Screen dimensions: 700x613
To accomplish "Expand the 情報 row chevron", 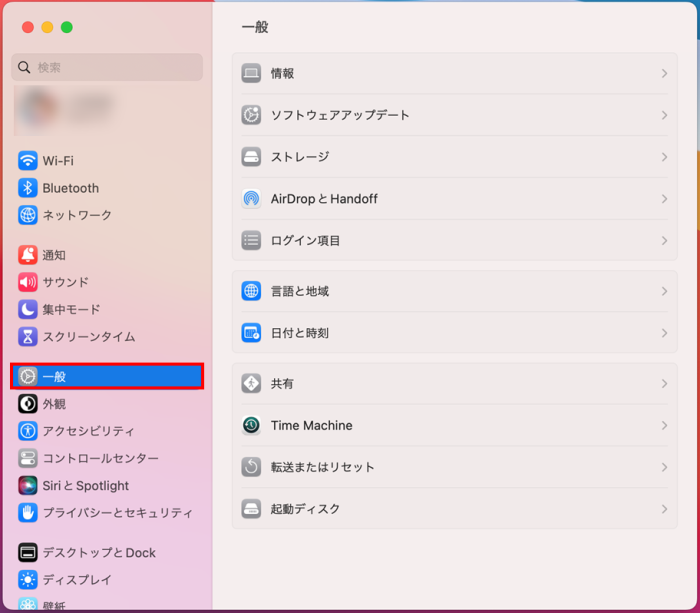I will coord(664,74).
